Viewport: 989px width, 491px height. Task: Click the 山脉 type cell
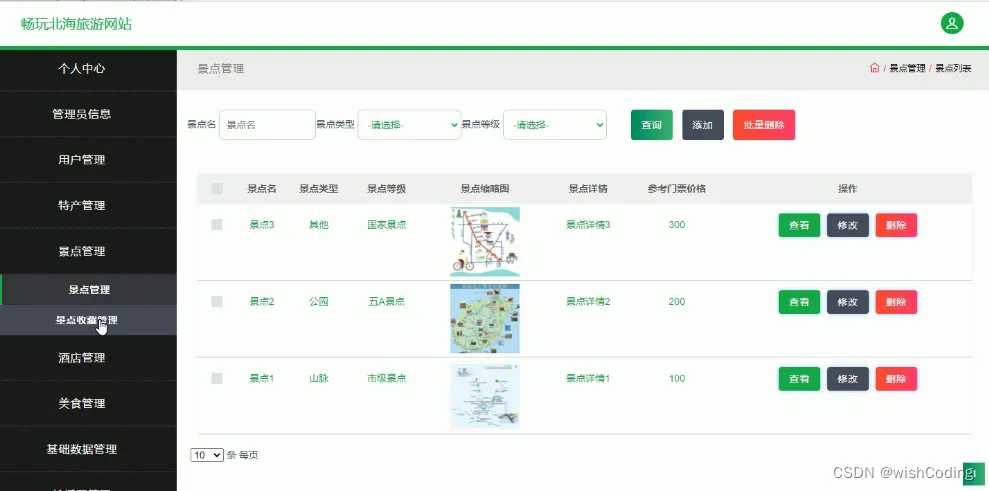319,379
